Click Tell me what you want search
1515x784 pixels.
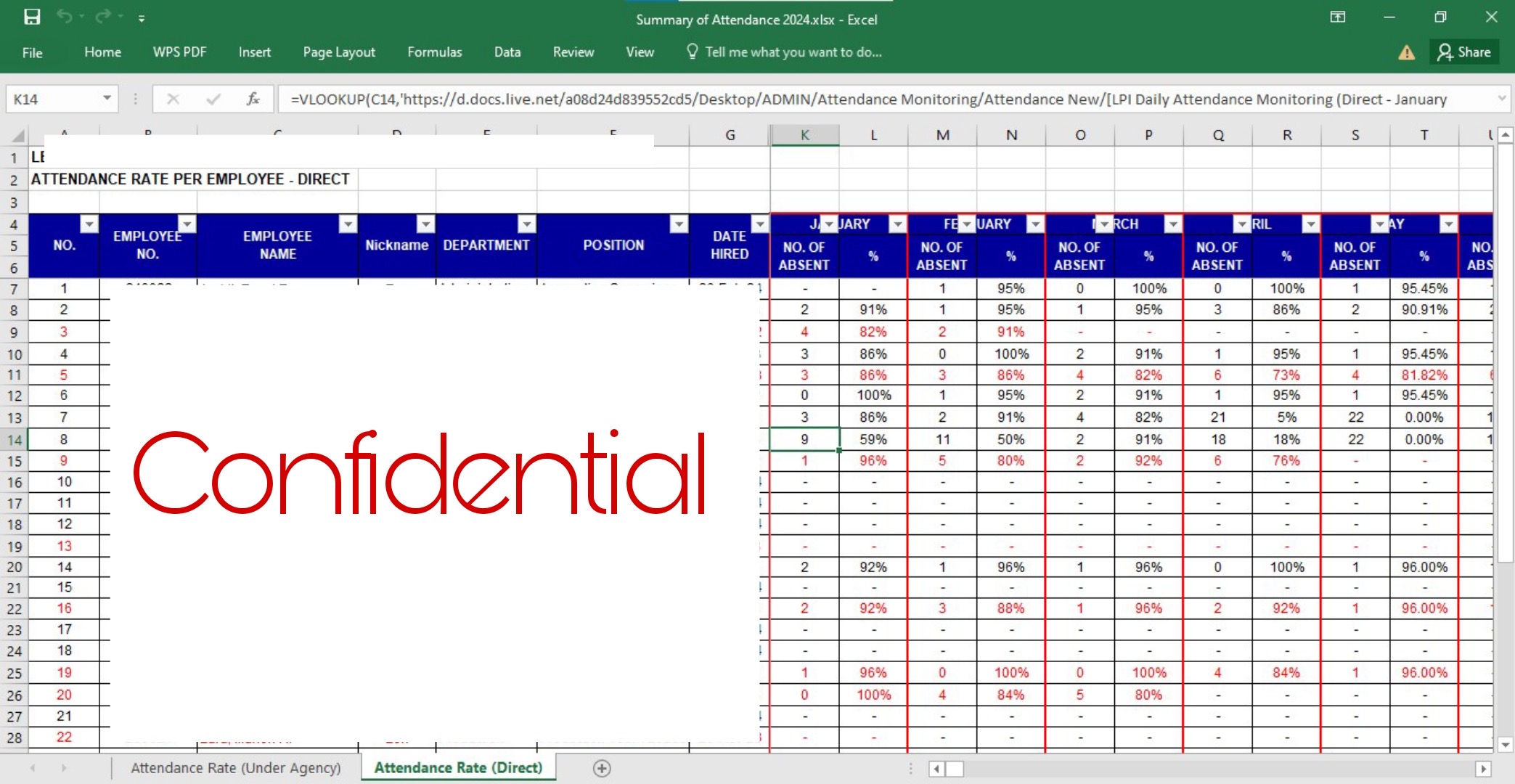click(793, 52)
